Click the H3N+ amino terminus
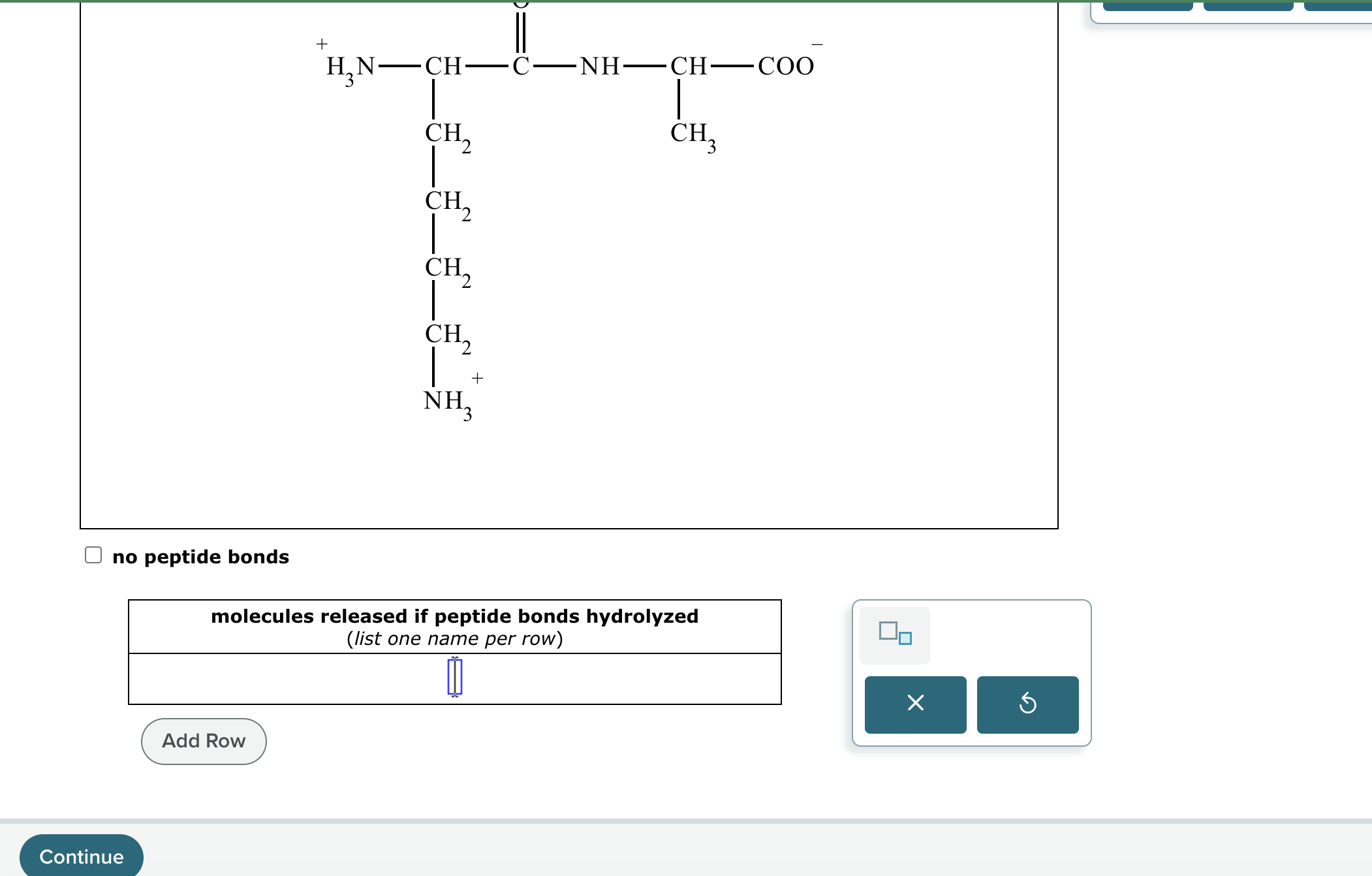Screen dimensions: 1372x876 point(350,67)
